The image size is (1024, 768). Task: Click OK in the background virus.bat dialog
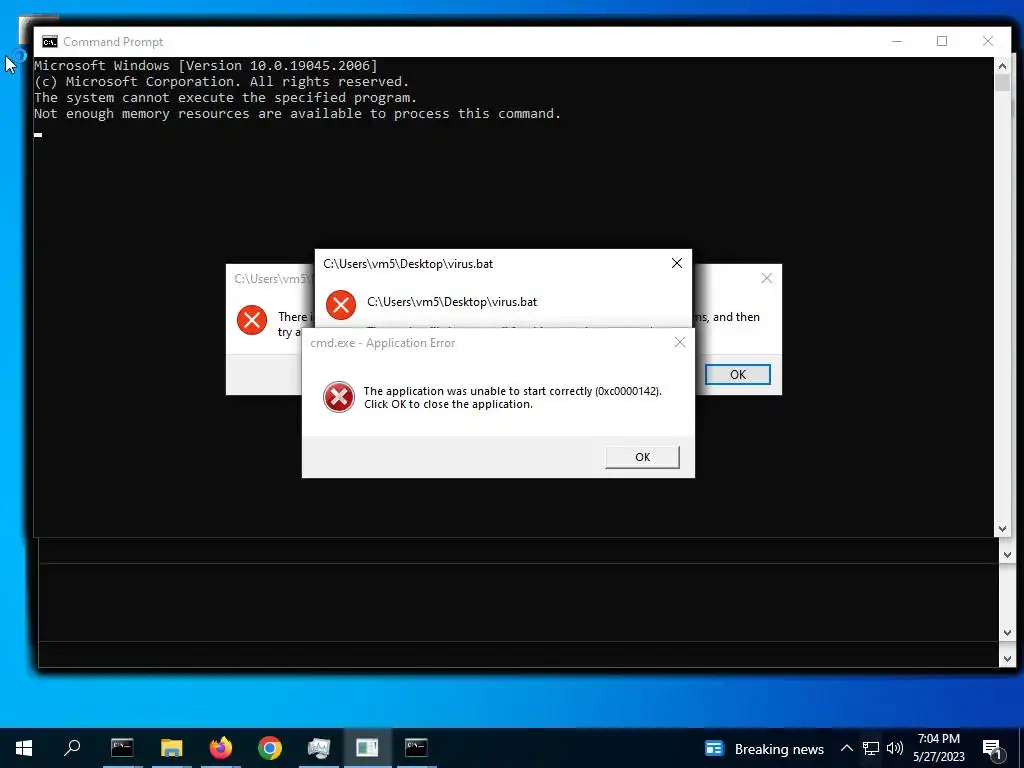pos(737,374)
